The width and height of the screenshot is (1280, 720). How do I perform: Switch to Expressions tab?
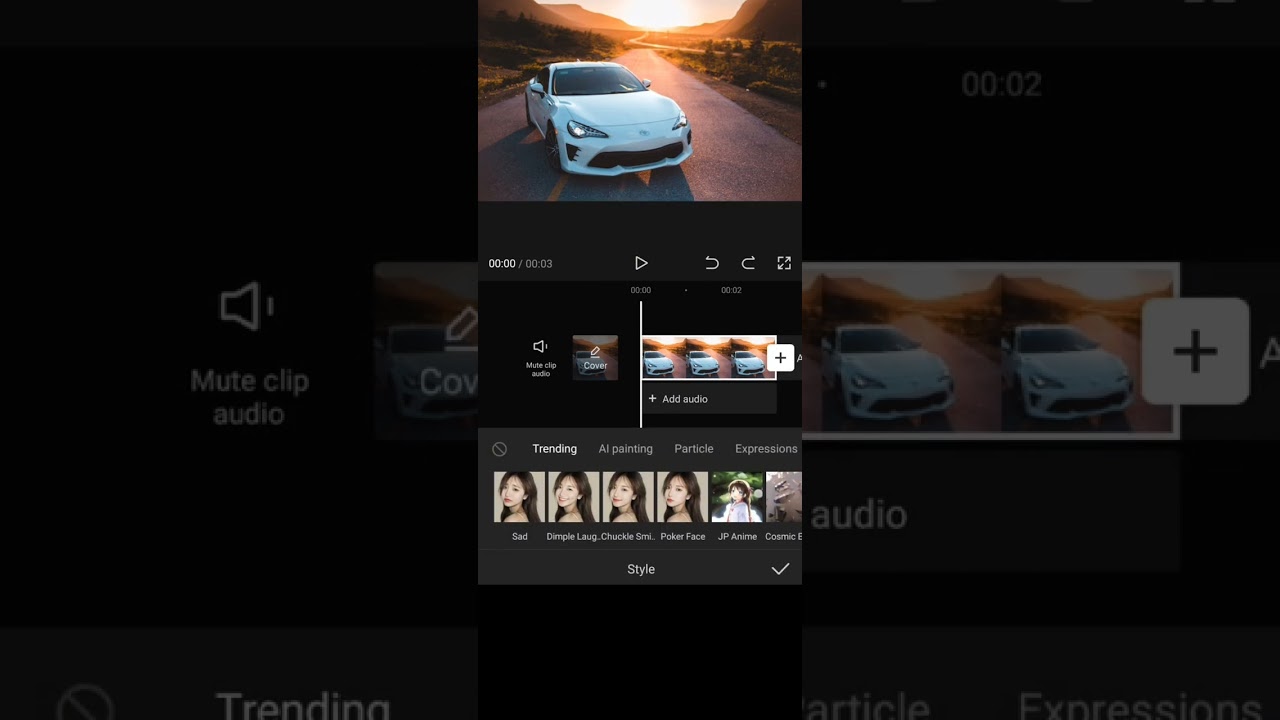pos(766,449)
